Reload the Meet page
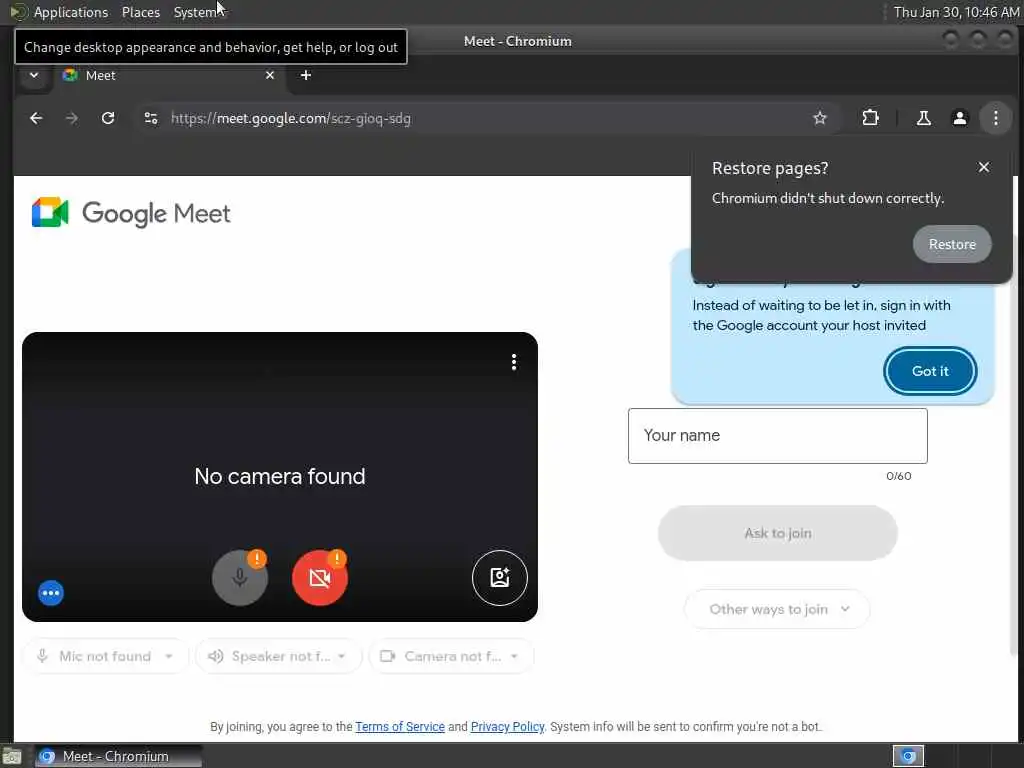Screen dimensions: 1024x768 point(108,118)
